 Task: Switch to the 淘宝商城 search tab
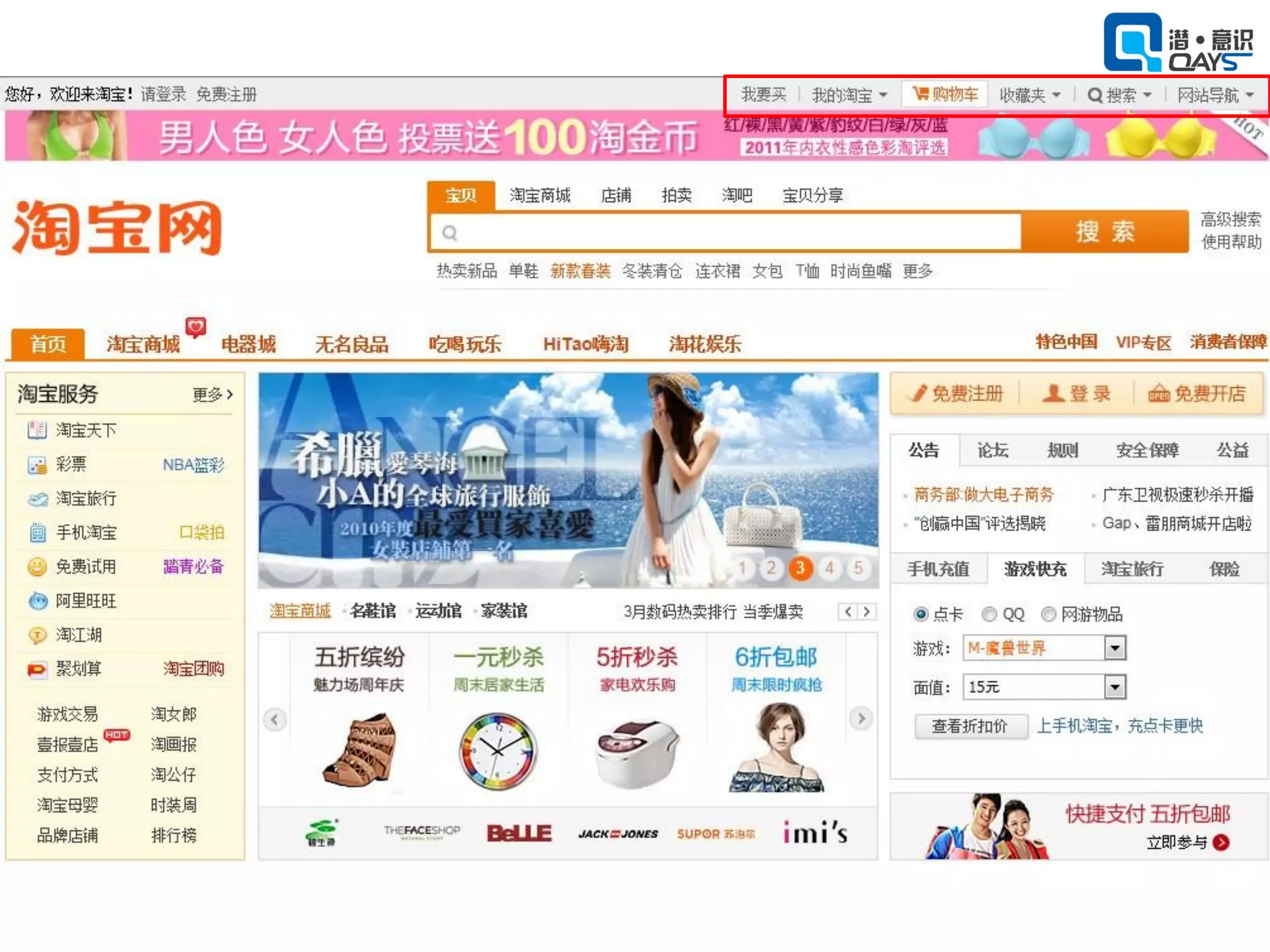tap(540, 196)
